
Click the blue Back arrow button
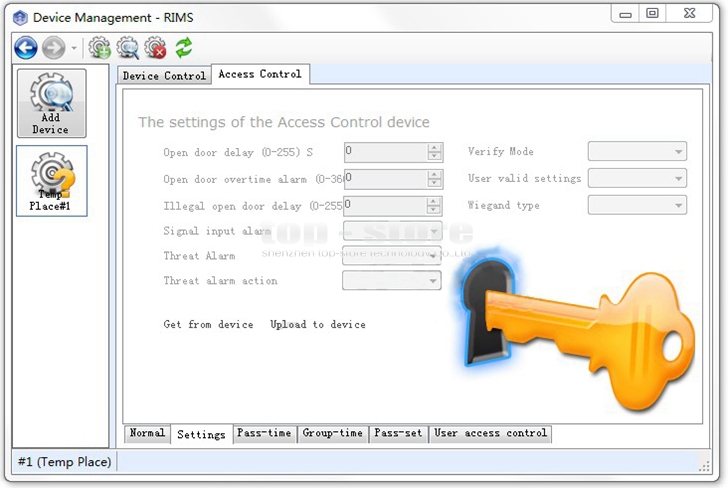point(26,47)
